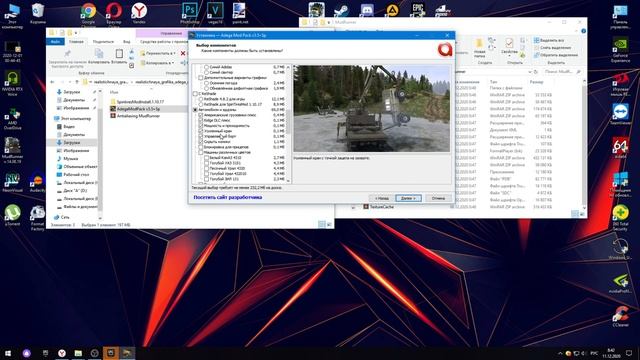Open CCleaner desktop icon
Screen dimensions: 640x360
pyautogui.click(x=620, y=316)
